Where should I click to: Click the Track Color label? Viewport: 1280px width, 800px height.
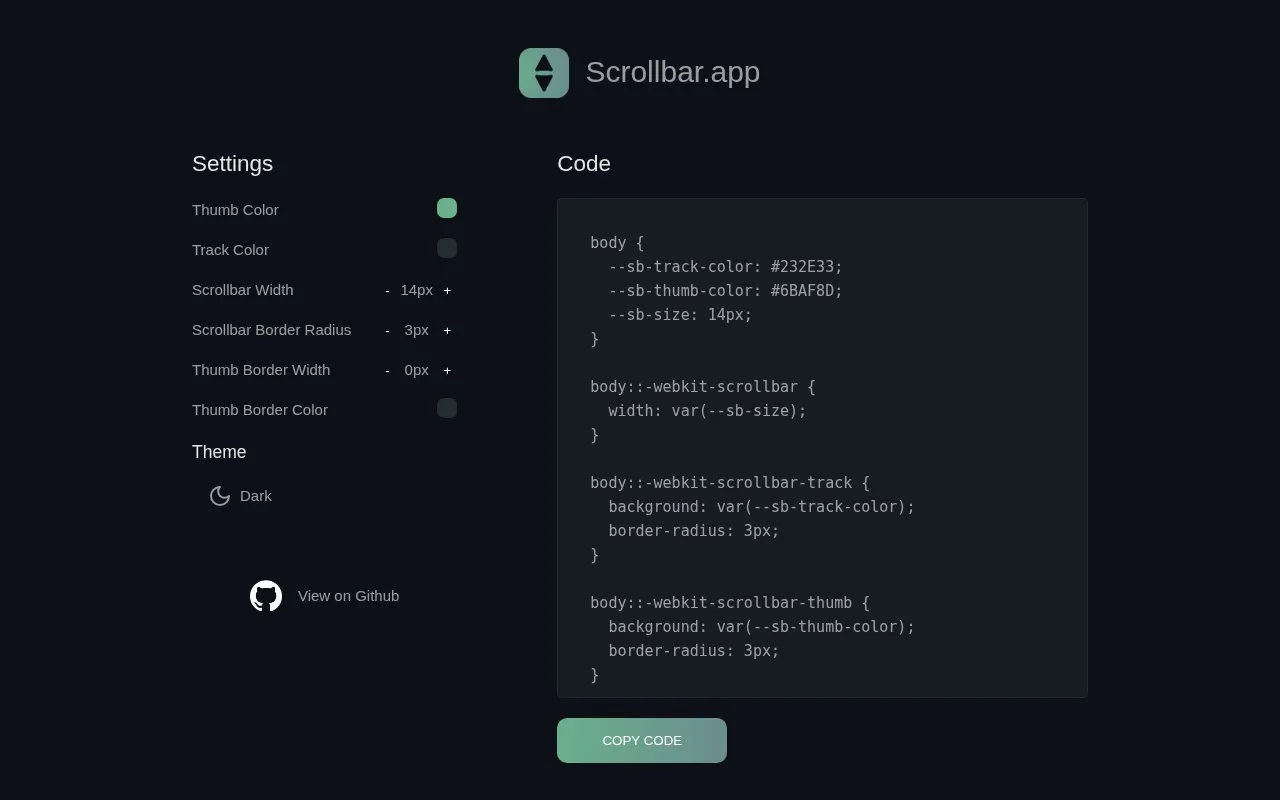[230, 250]
